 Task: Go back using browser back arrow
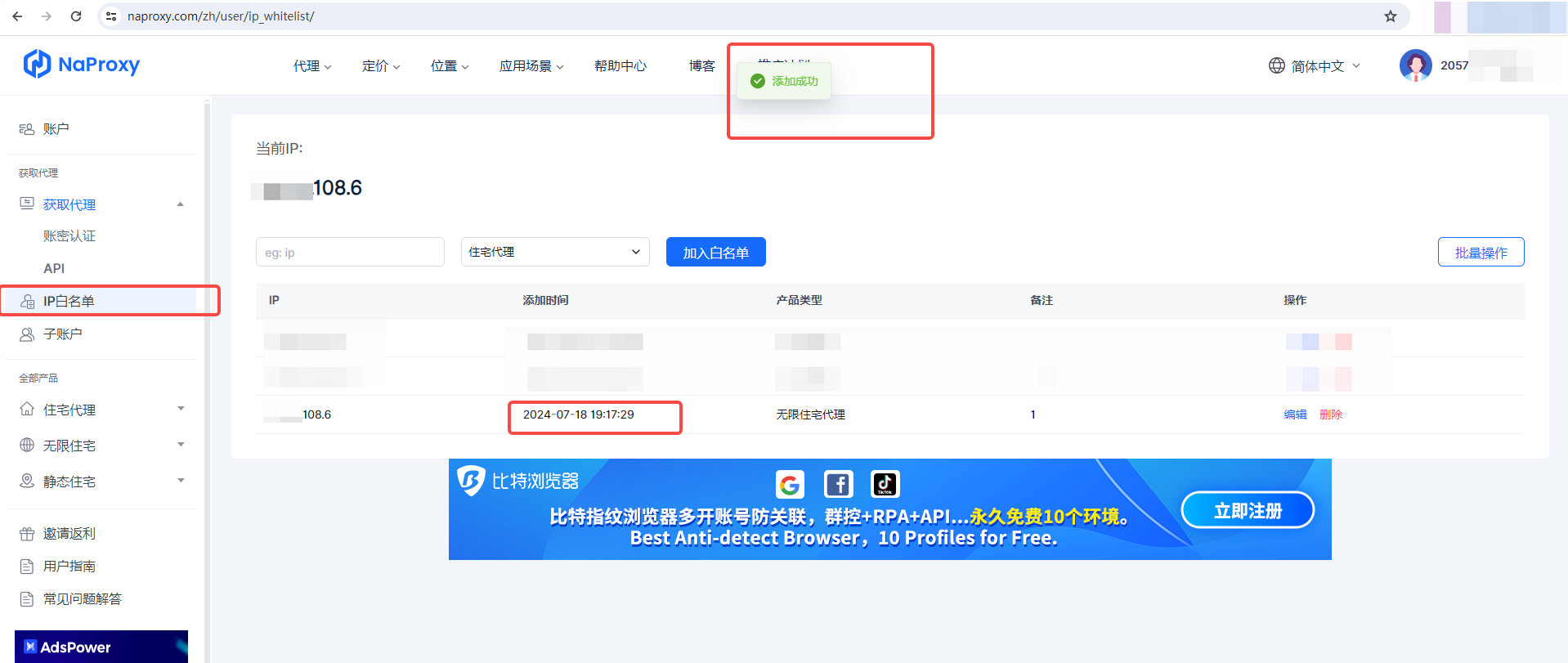pos(17,16)
